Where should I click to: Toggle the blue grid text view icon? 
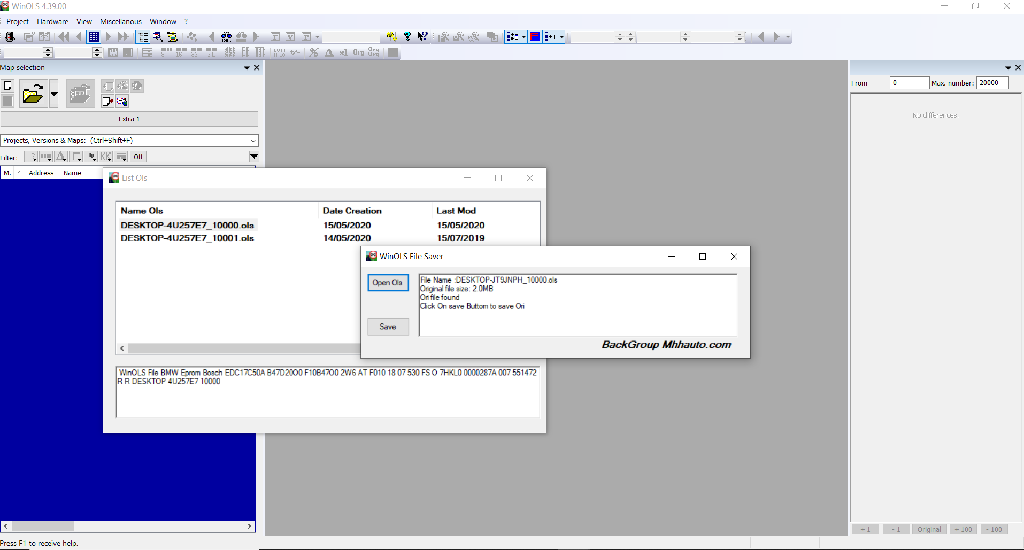(x=93, y=37)
